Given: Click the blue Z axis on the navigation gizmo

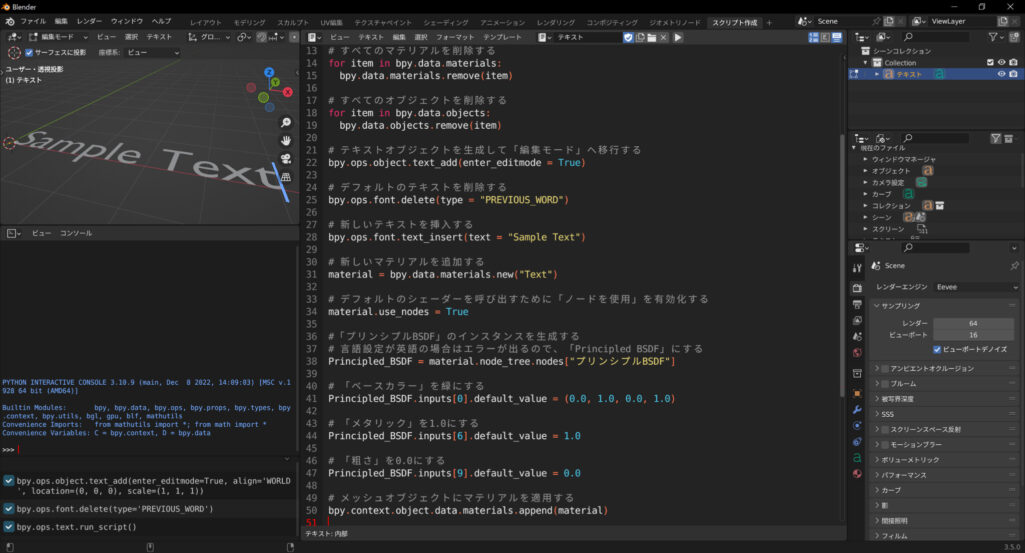Looking at the screenshot, I should coord(269,72).
